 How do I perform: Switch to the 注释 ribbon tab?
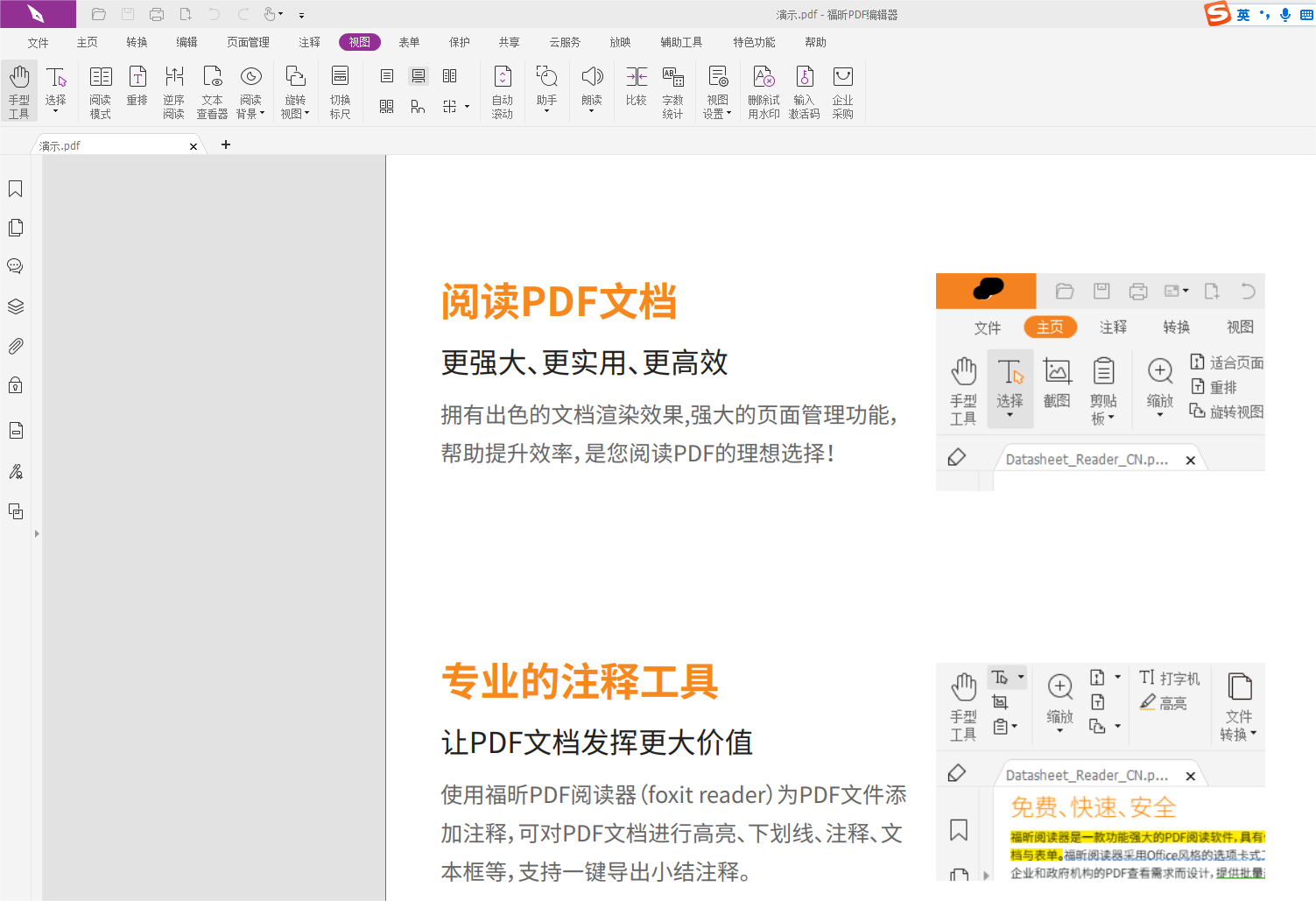click(309, 42)
